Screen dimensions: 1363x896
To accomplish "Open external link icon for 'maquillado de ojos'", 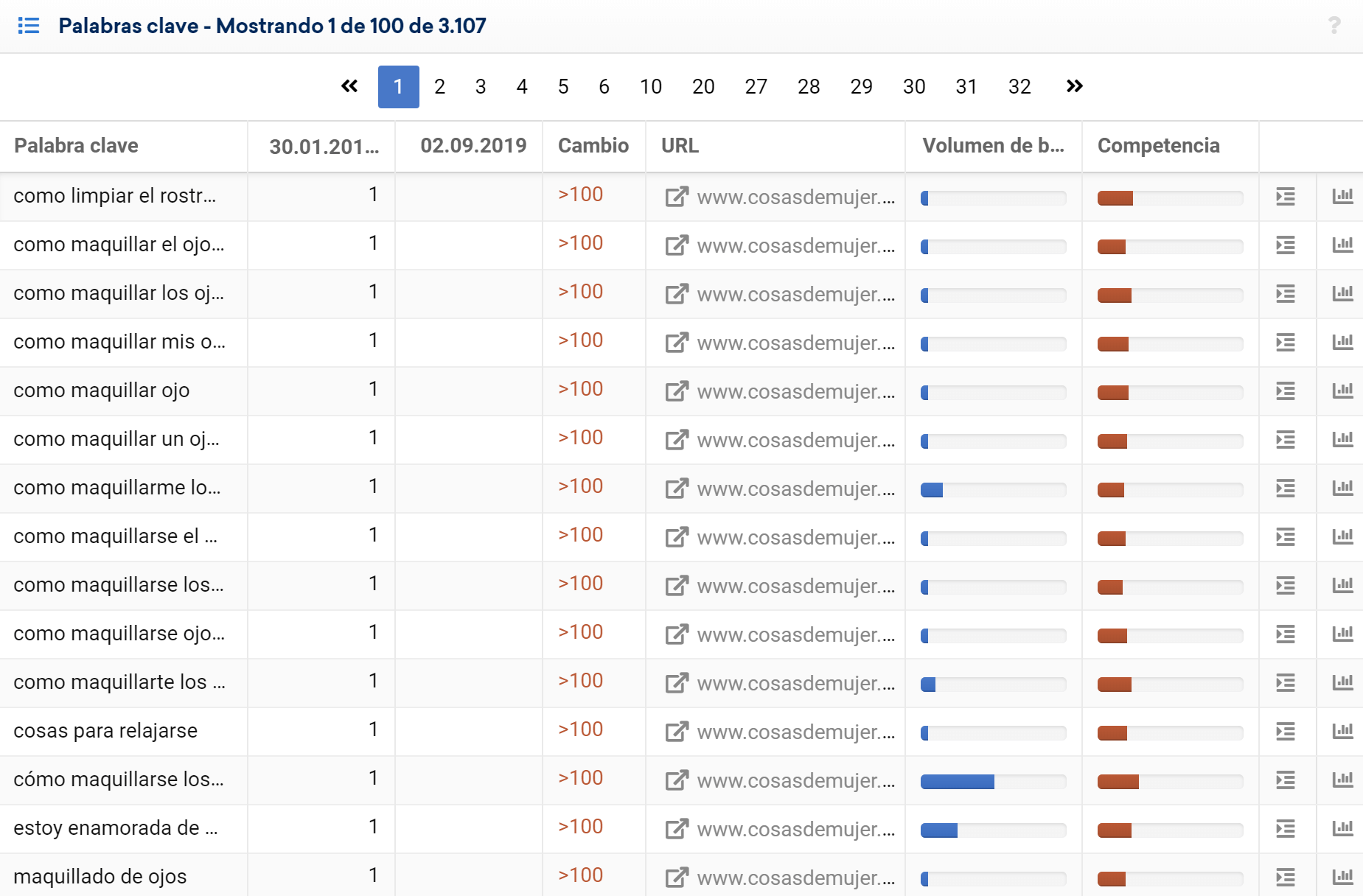I will click(676, 878).
